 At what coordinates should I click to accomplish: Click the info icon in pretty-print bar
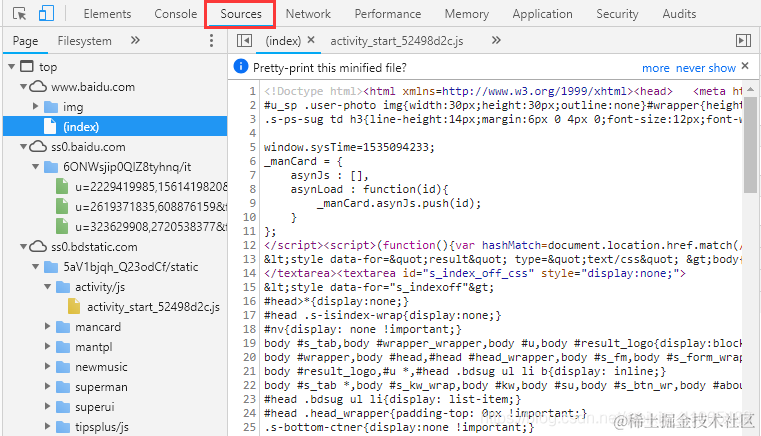pos(241,66)
